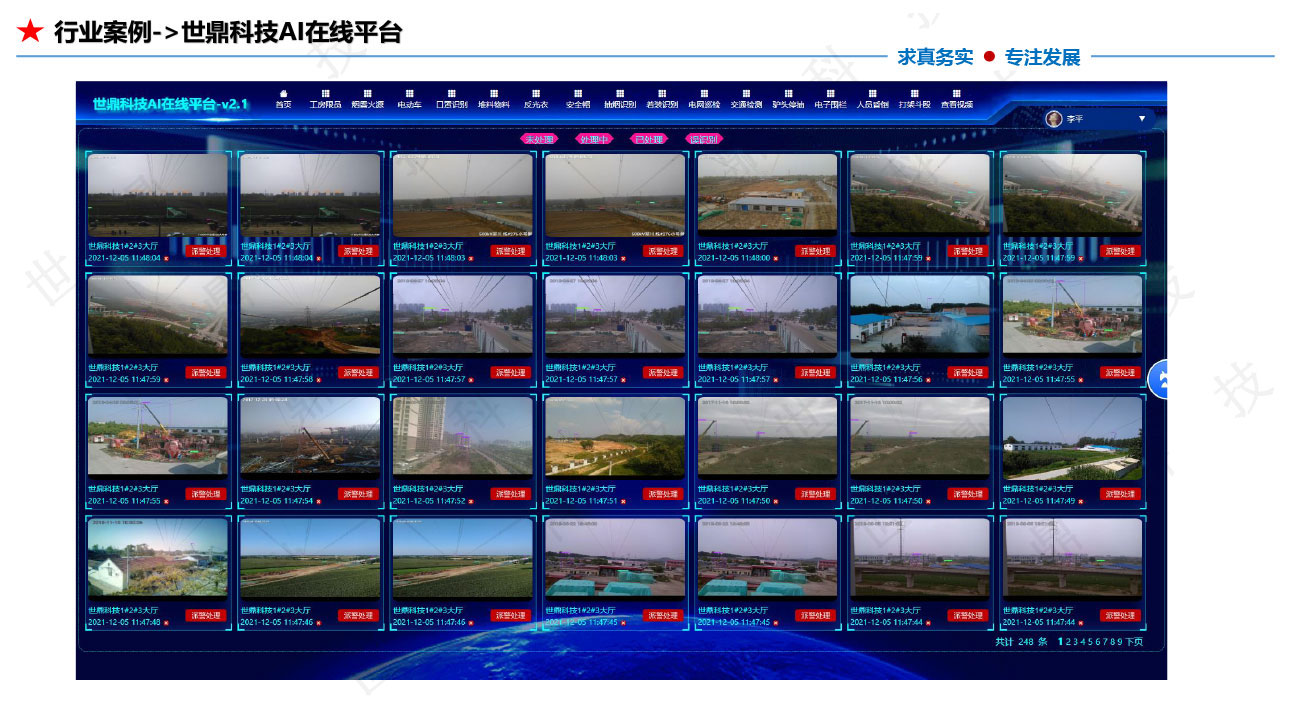Click the 打架斗殴 nav icon
Viewport: 1300px width, 710px height.
pyautogui.click(x=914, y=98)
